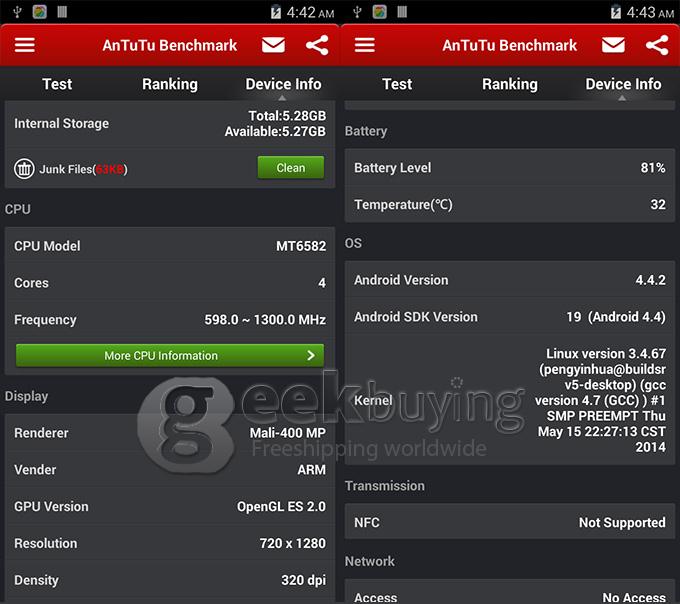Tap AnTuTu Benchmark title in right screen

(510, 45)
